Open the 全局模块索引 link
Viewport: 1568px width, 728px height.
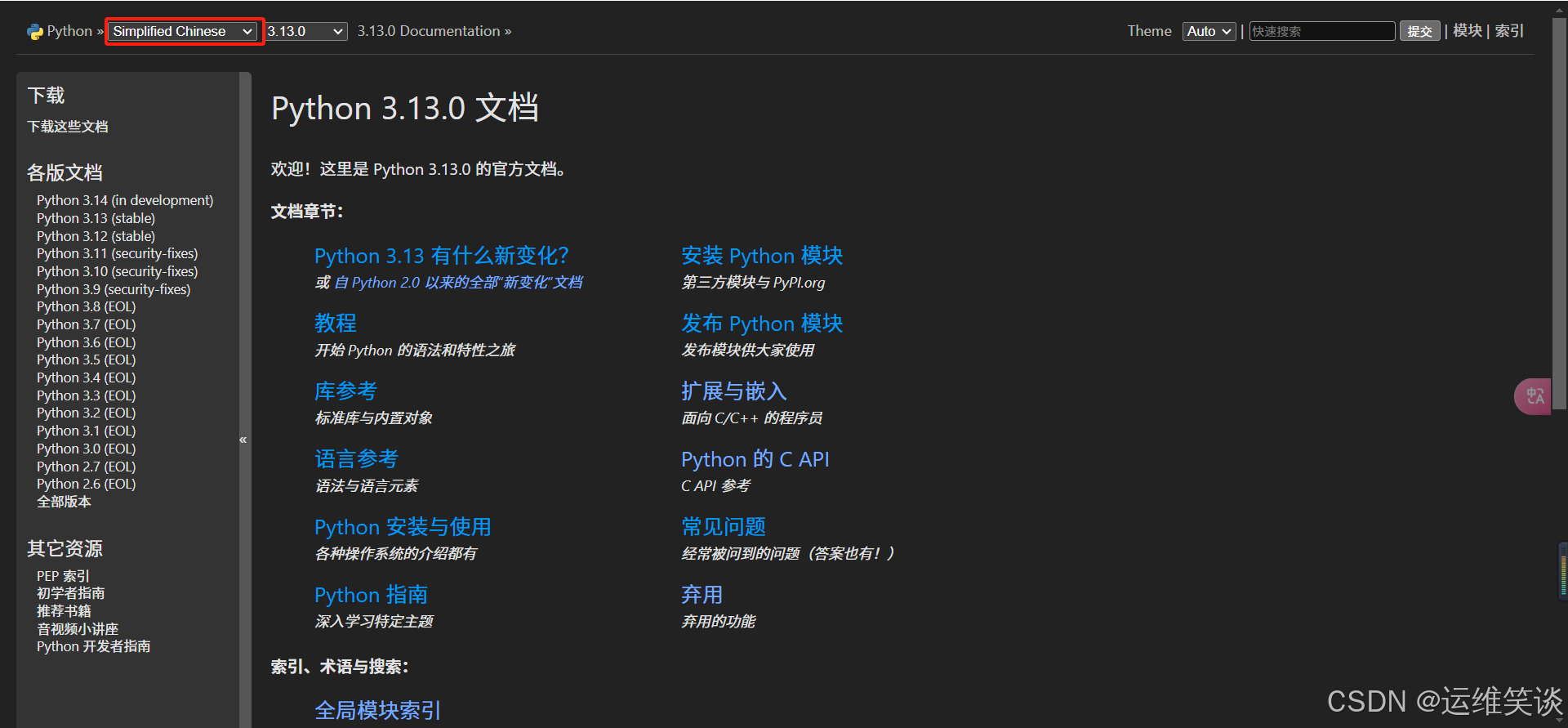(x=378, y=711)
